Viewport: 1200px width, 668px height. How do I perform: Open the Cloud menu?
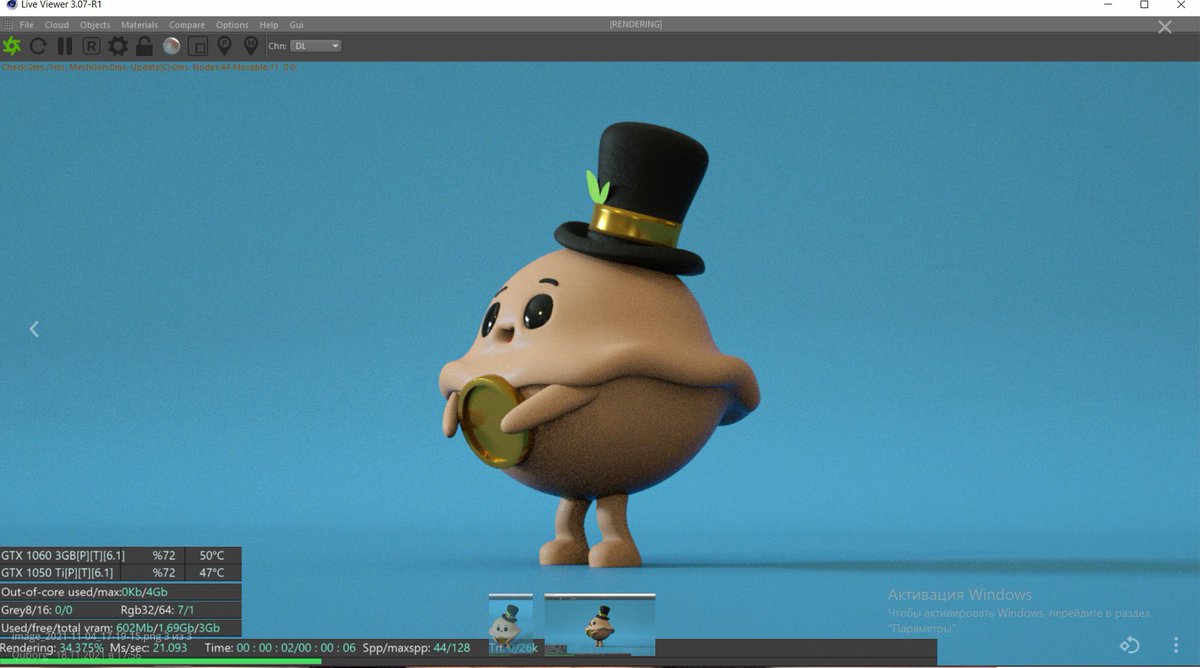tap(57, 25)
